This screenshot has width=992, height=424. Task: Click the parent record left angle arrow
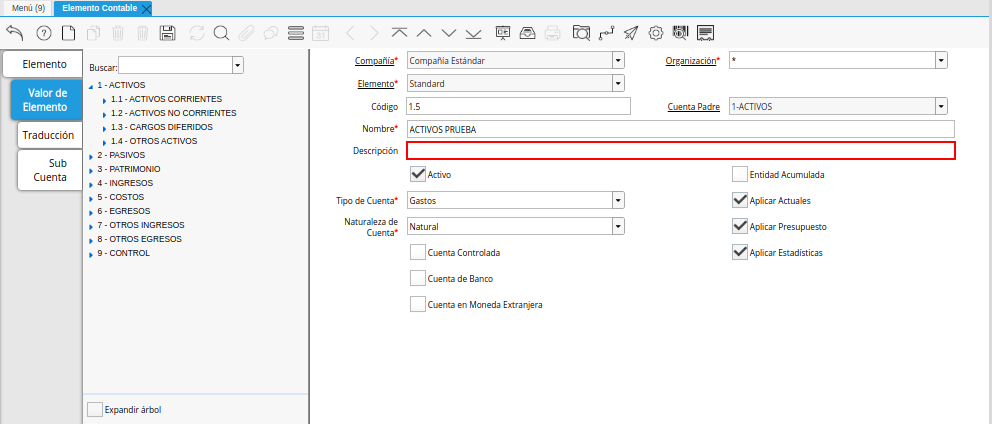[350, 33]
